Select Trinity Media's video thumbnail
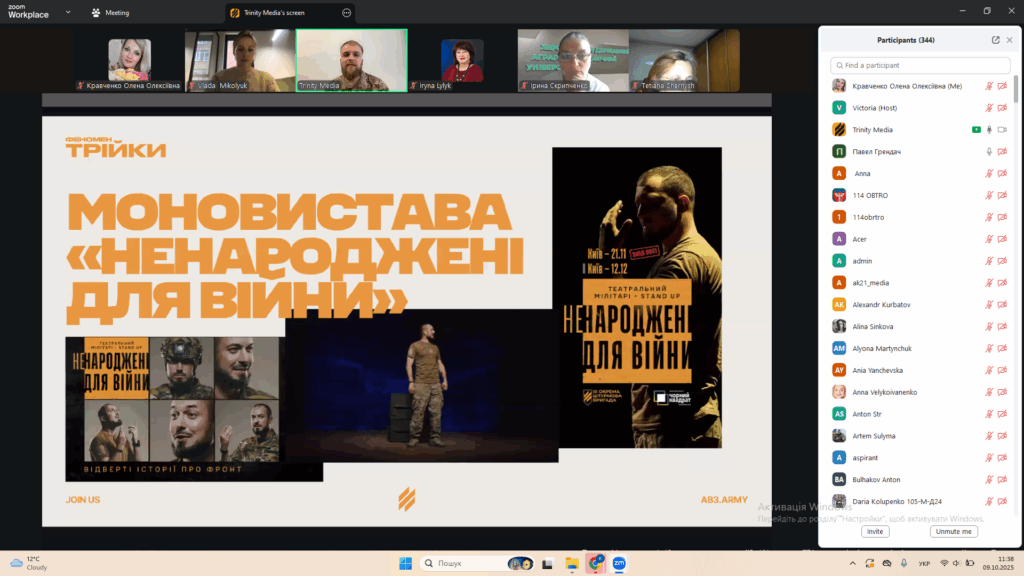Viewport: 1024px width, 576px height. pos(351,60)
